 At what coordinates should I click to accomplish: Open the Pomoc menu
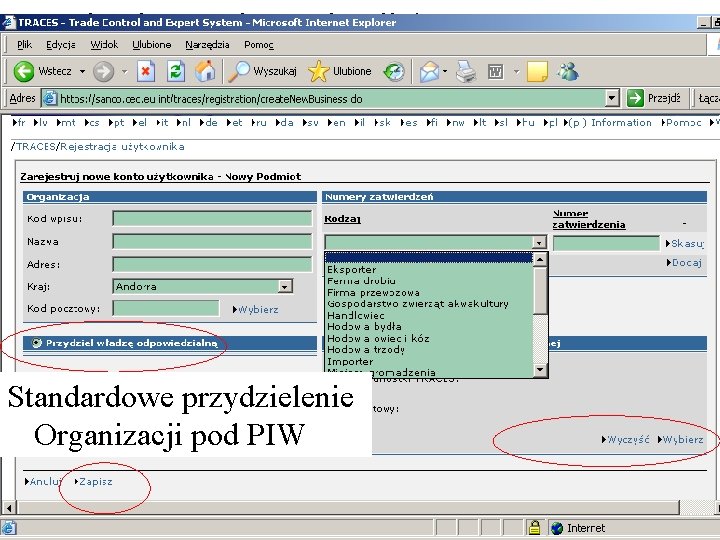259,45
